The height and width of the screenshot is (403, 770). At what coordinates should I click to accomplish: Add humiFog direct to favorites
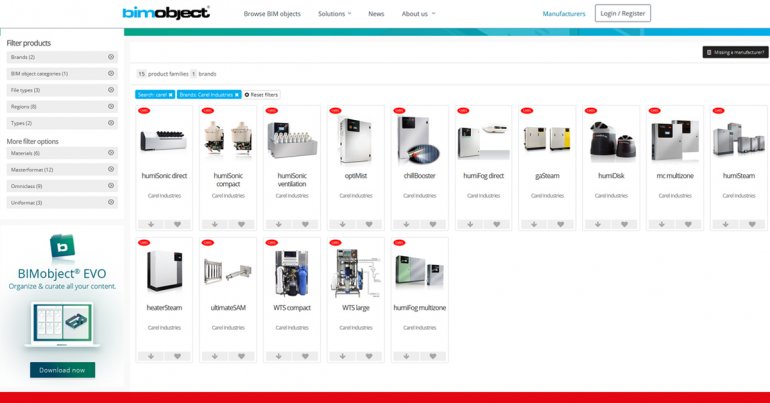click(496, 224)
